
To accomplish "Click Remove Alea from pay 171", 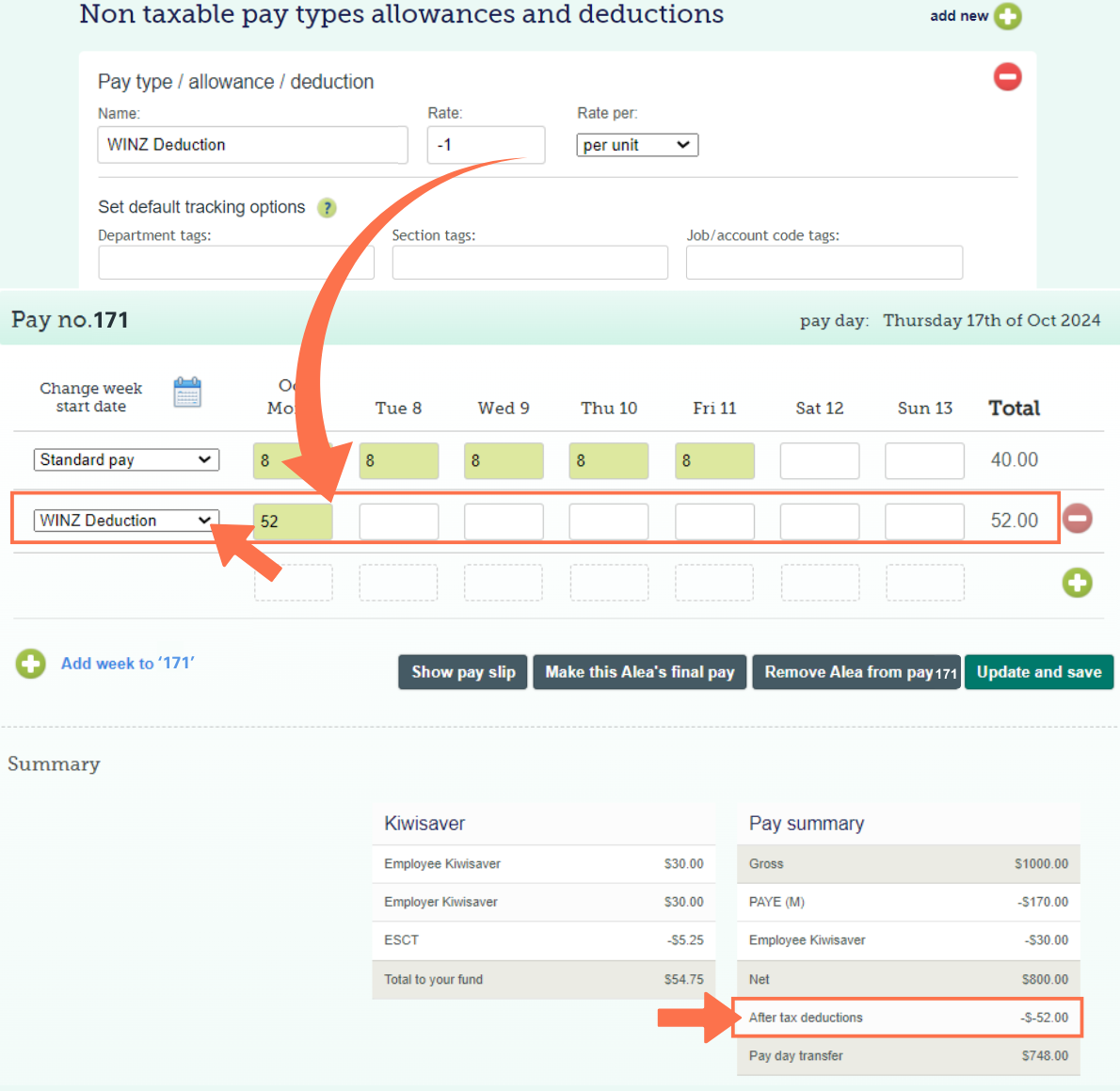I will pyautogui.click(x=855, y=672).
